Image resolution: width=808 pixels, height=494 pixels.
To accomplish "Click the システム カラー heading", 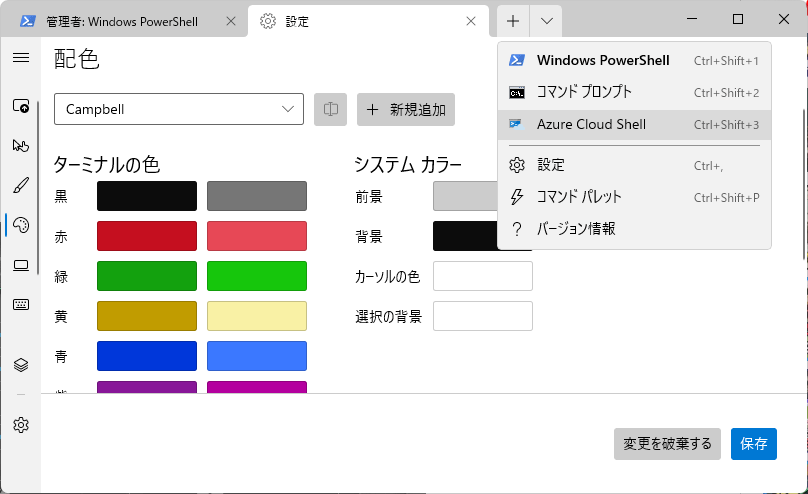I will (x=408, y=165).
